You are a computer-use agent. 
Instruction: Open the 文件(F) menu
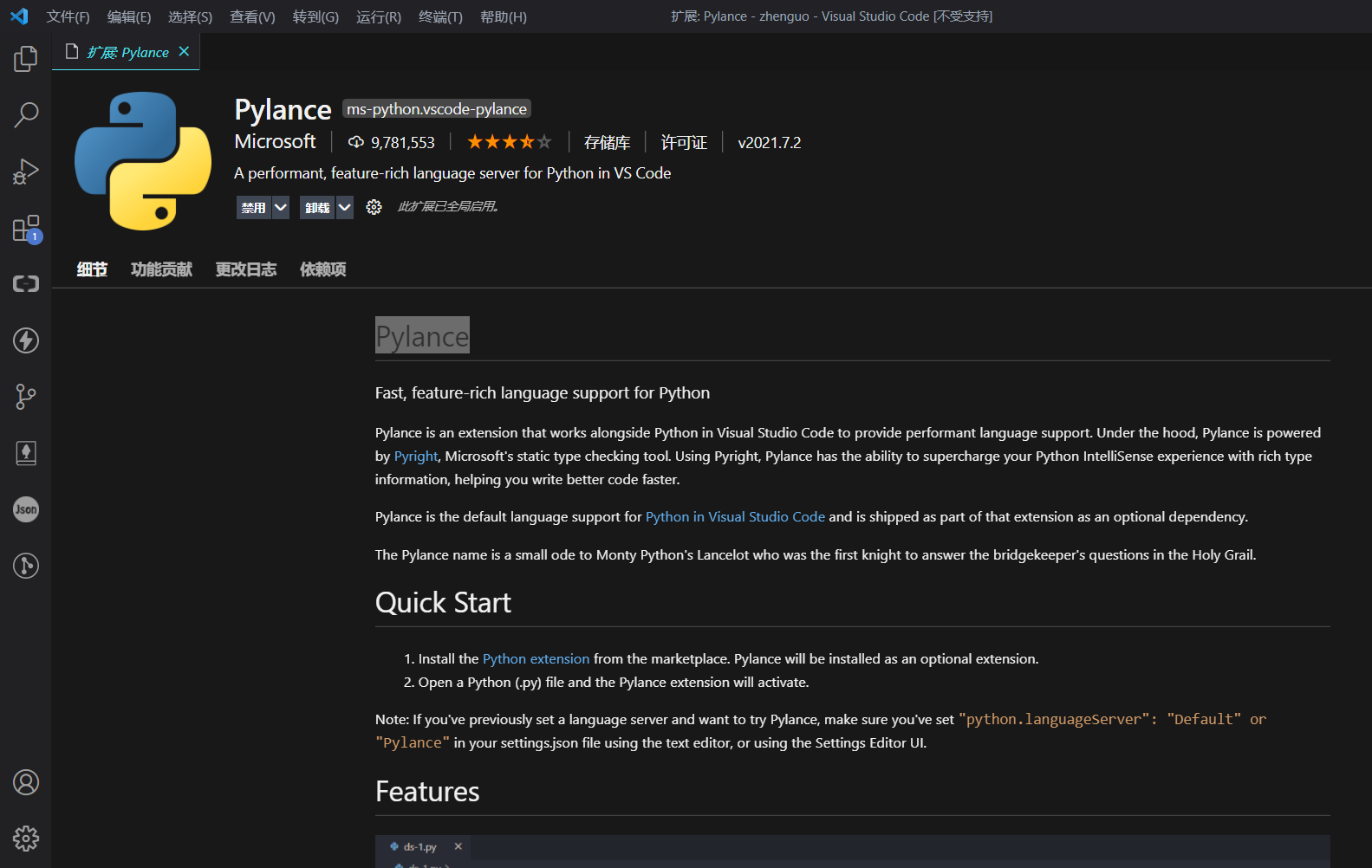tap(68, 16)
